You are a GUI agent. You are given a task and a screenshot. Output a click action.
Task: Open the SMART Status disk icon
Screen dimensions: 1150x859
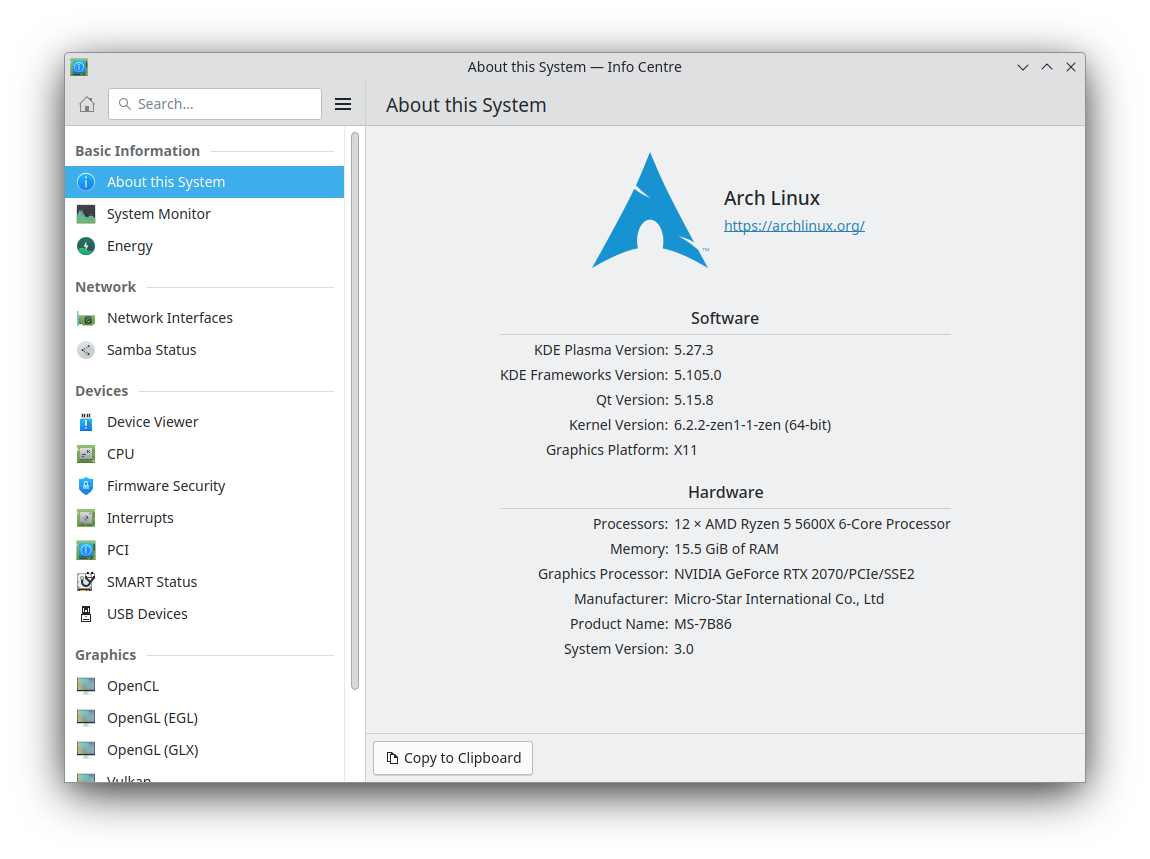pyautogui.click(x=87, y=581)
